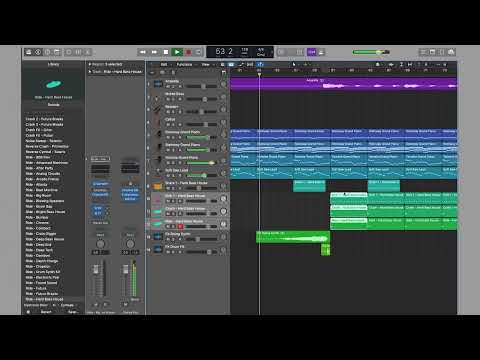The image size is (480, 360).
Task: Open the tracks area View menu
Action: coord(206,64)
